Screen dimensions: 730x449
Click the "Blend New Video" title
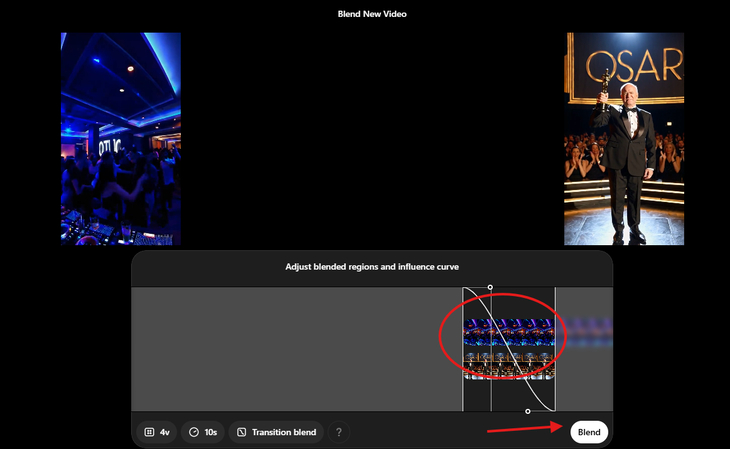pos(372,14)
